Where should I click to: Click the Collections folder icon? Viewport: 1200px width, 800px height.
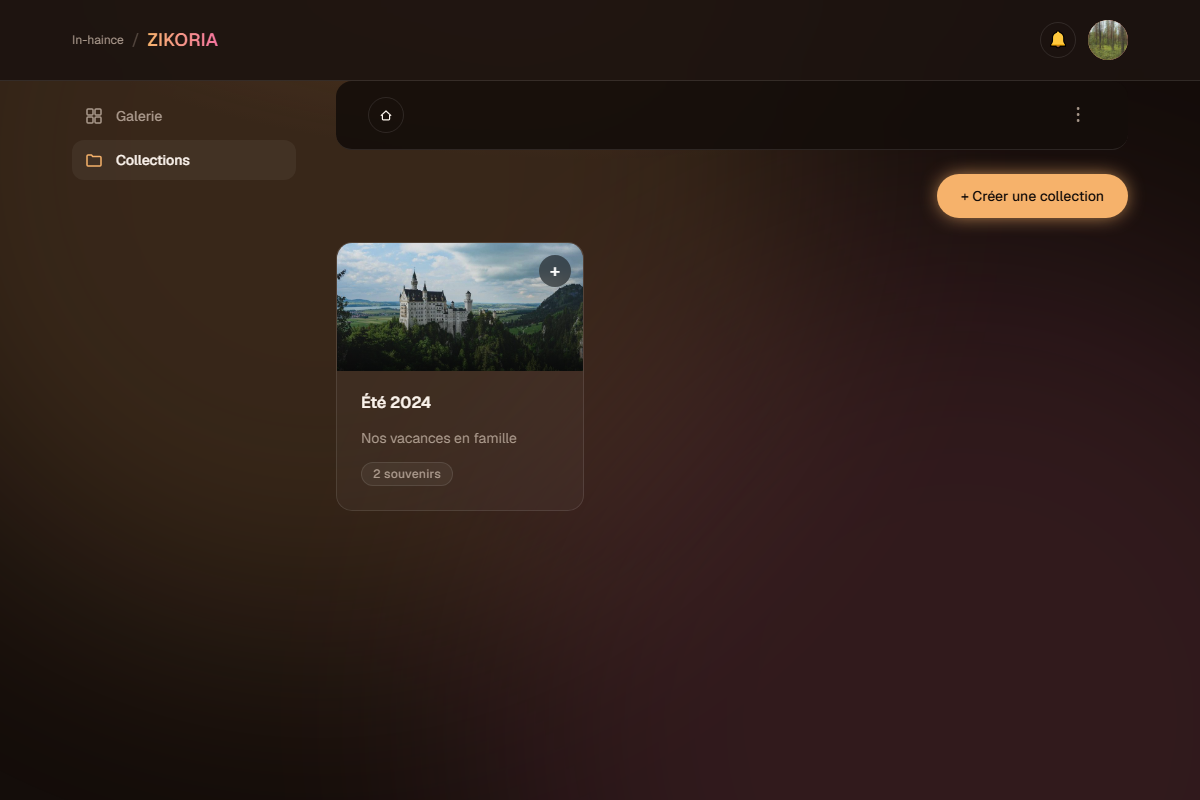click(x=94, y=160)
